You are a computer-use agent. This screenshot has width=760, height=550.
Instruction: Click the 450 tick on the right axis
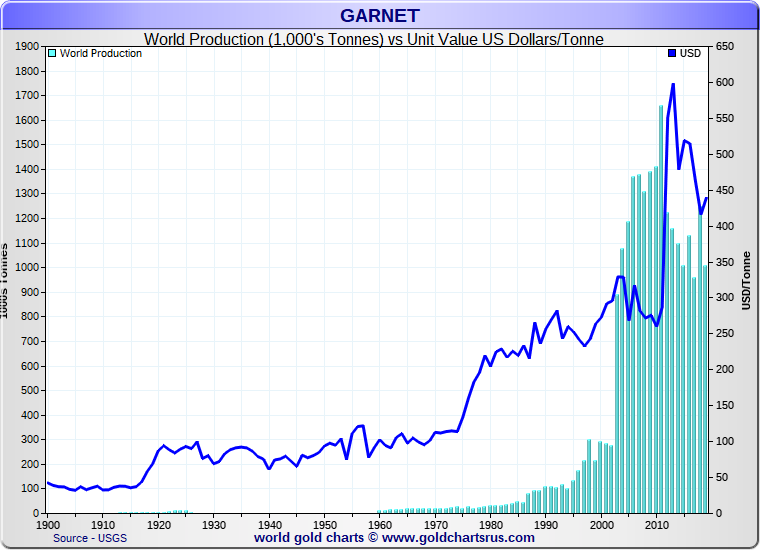(x=725, y=191)
